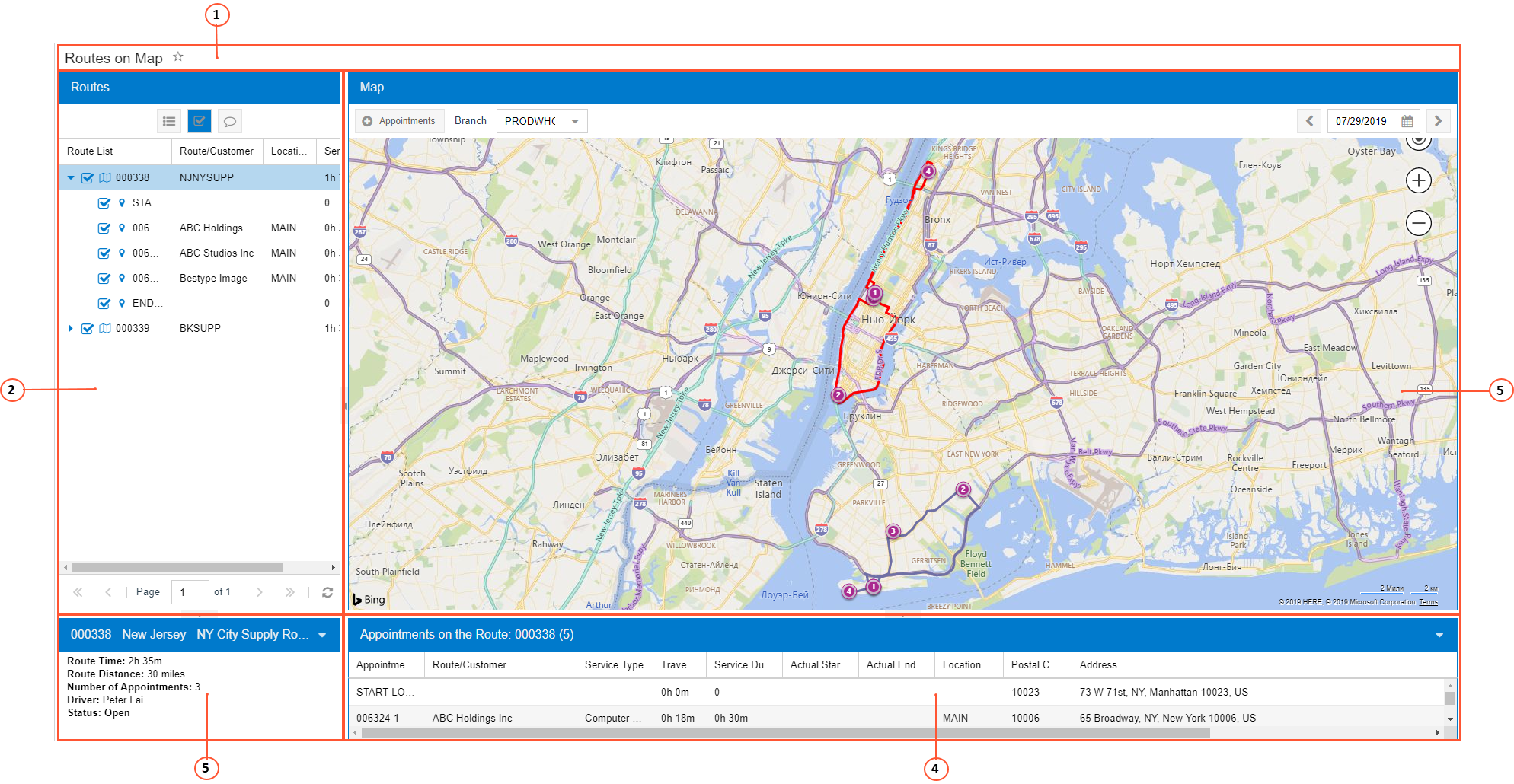Viewport: 1514px width, 784px height.
Task: Click the Route/Customer column header in the Routes panel
Action: (217, 151)
